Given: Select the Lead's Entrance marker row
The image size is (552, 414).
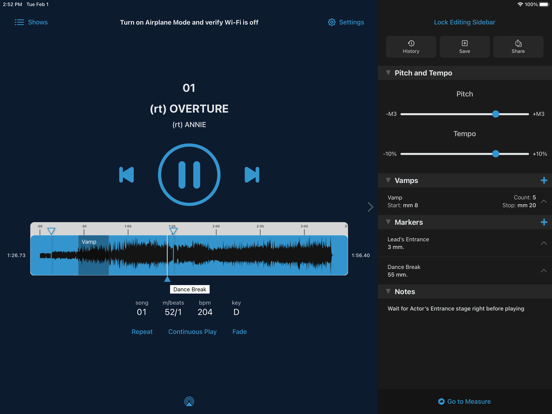Looking at the screenshot, I should click(465, 243).
